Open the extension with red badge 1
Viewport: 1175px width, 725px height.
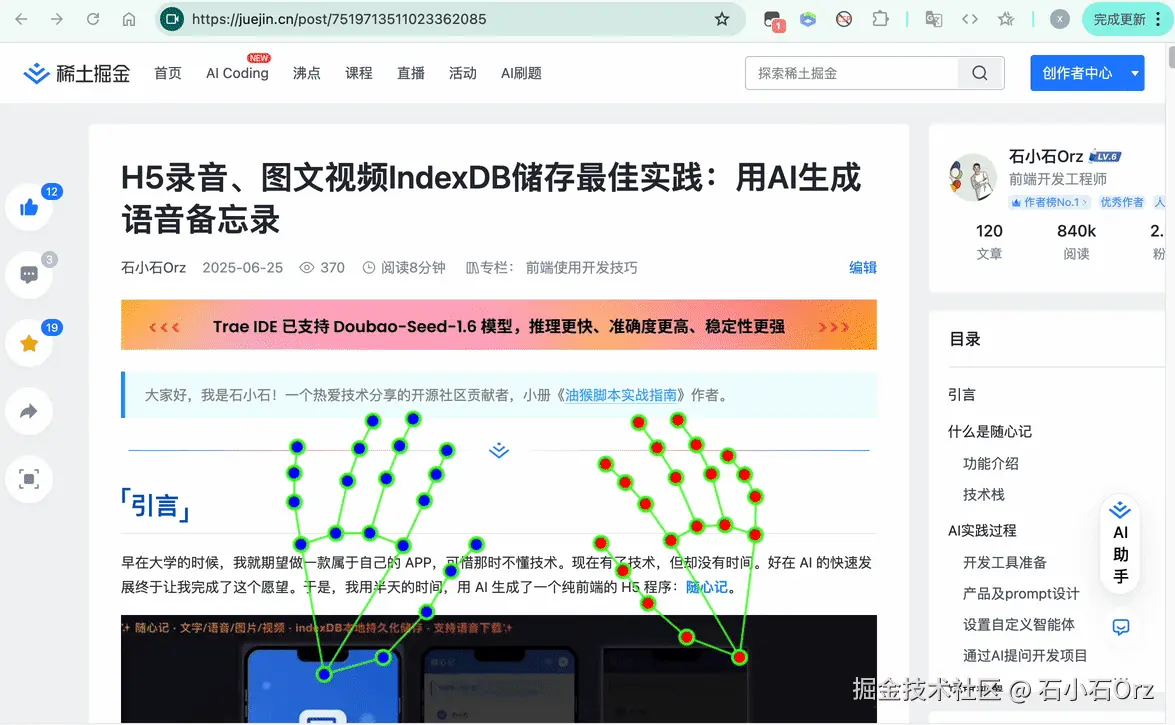(x=773, y=20)
